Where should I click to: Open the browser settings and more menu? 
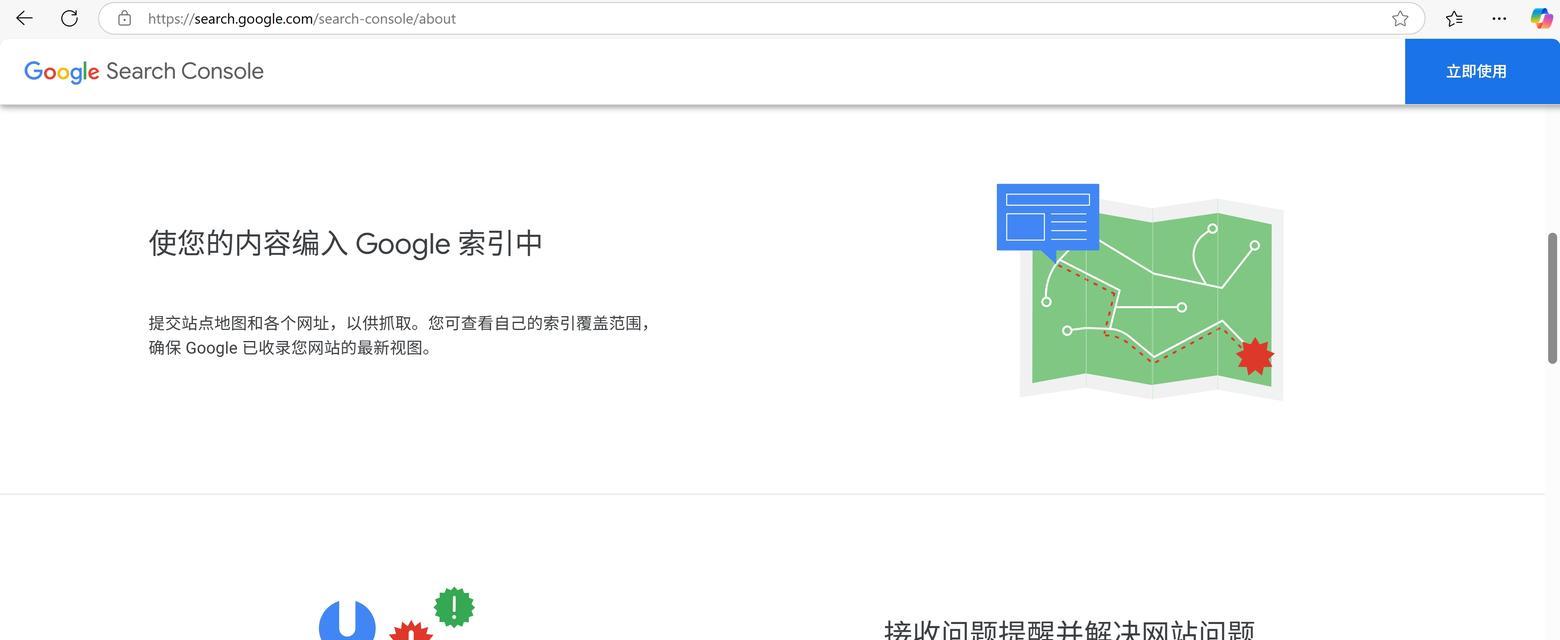tap(1499, 18)
